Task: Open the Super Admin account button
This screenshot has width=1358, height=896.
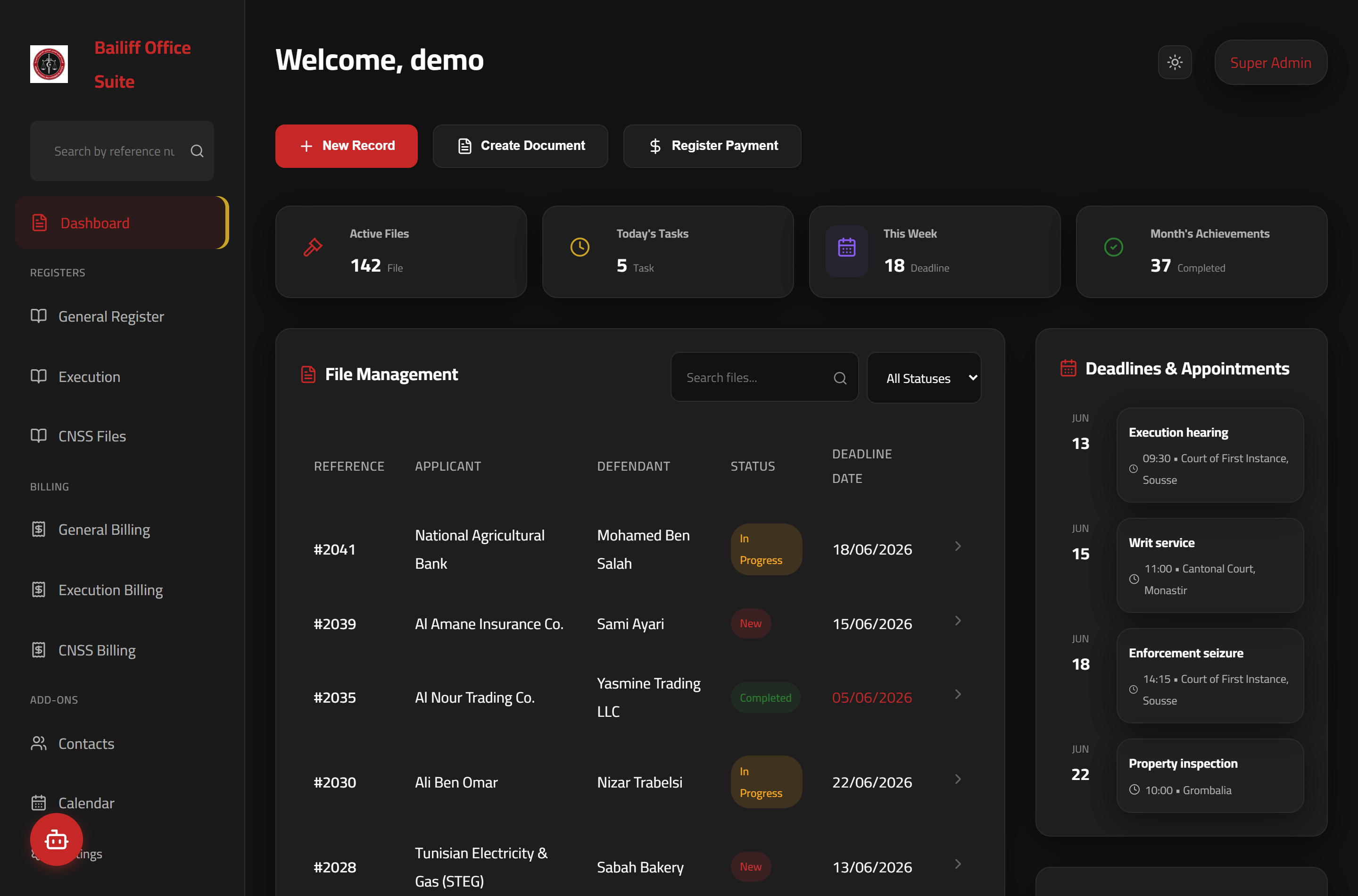Action: tap(1270, 62)
